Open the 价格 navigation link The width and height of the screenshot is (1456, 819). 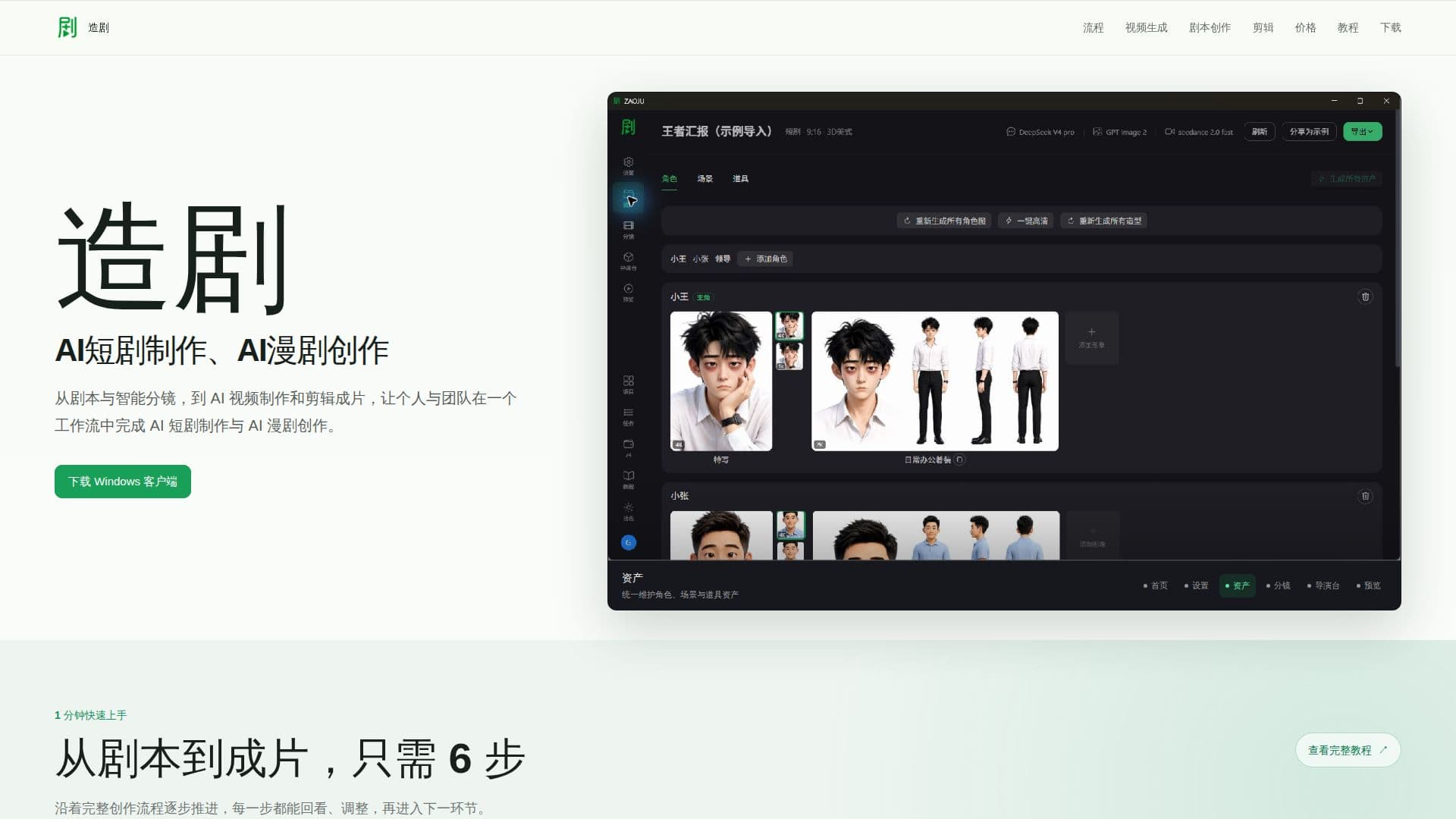pyautogui.click(x=1305, y=27)
